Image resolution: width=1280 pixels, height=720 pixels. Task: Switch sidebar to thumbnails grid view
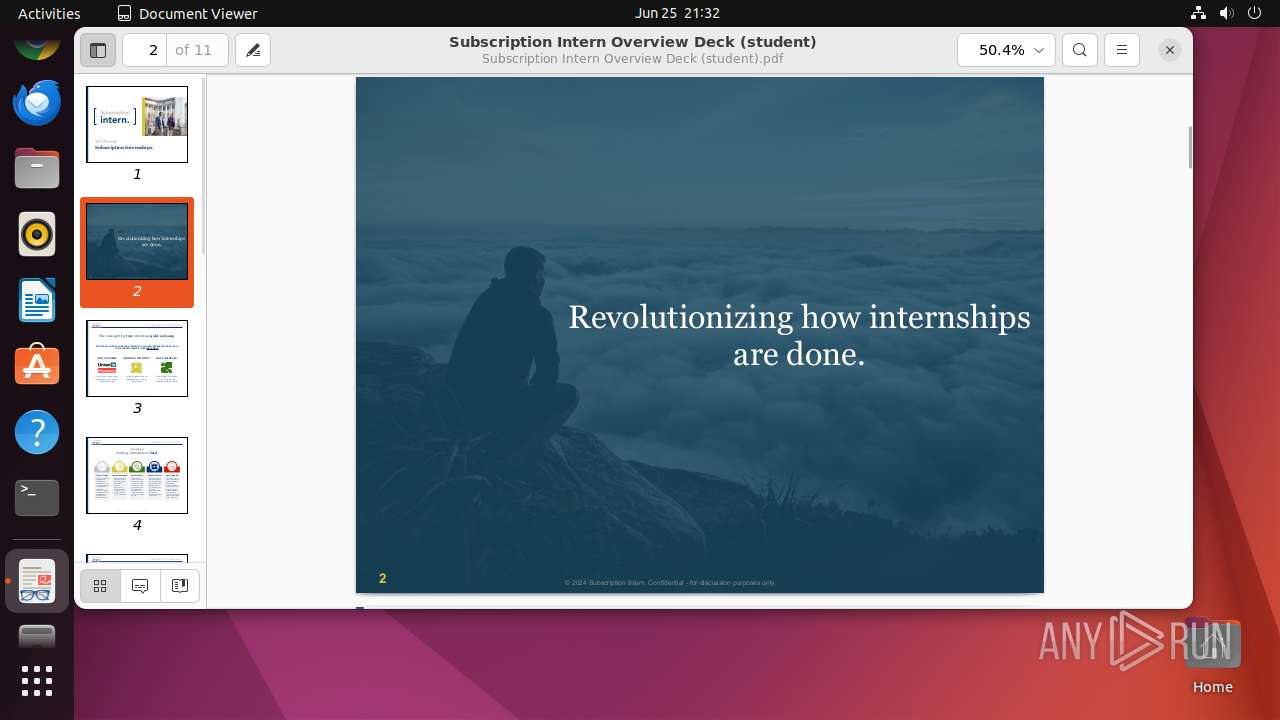tap(100, 586)
